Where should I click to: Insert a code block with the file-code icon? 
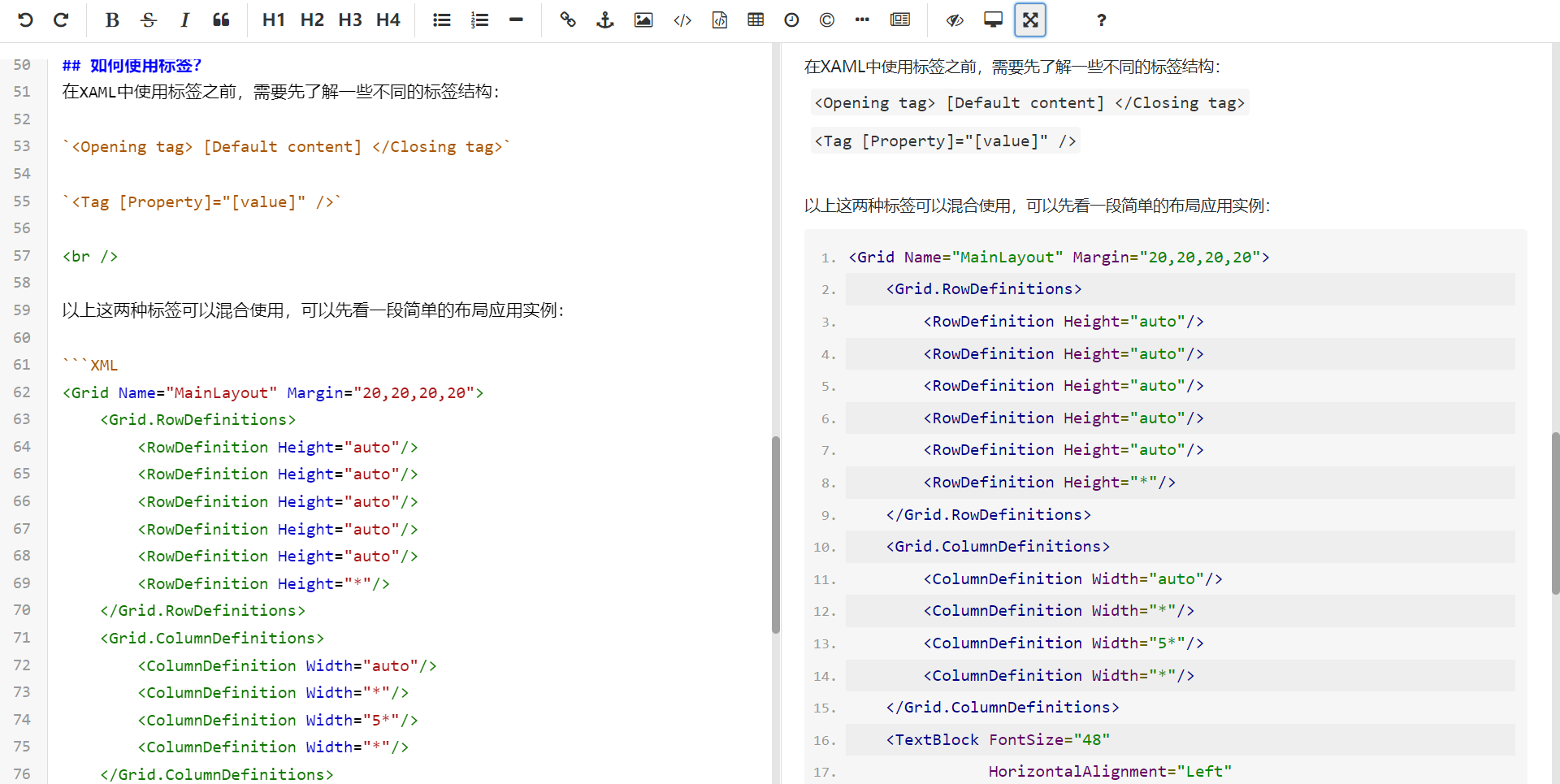tap(720, 20)
